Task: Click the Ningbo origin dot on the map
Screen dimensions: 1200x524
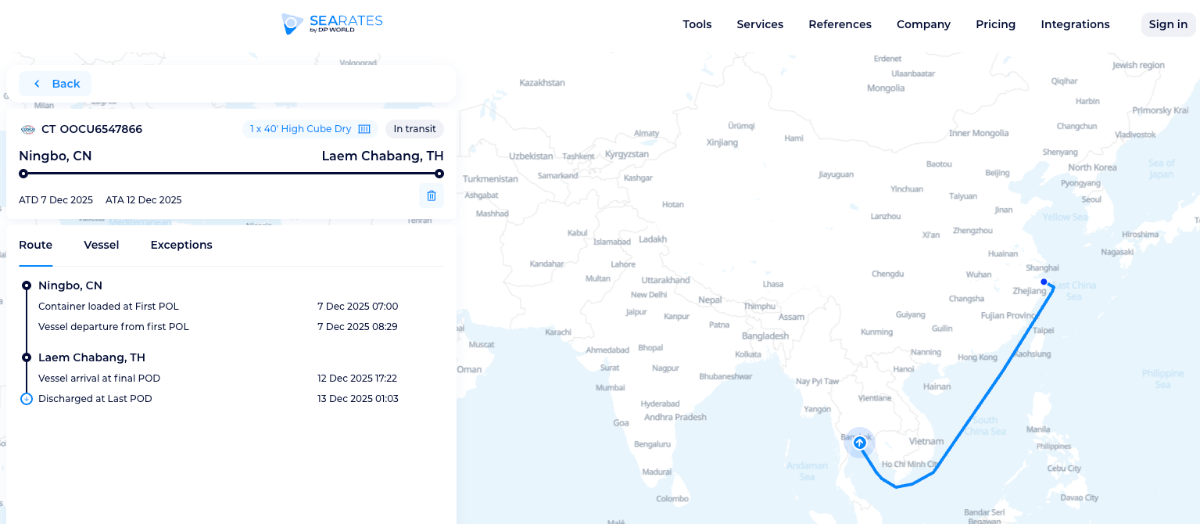Action: tap(1044, 282)
